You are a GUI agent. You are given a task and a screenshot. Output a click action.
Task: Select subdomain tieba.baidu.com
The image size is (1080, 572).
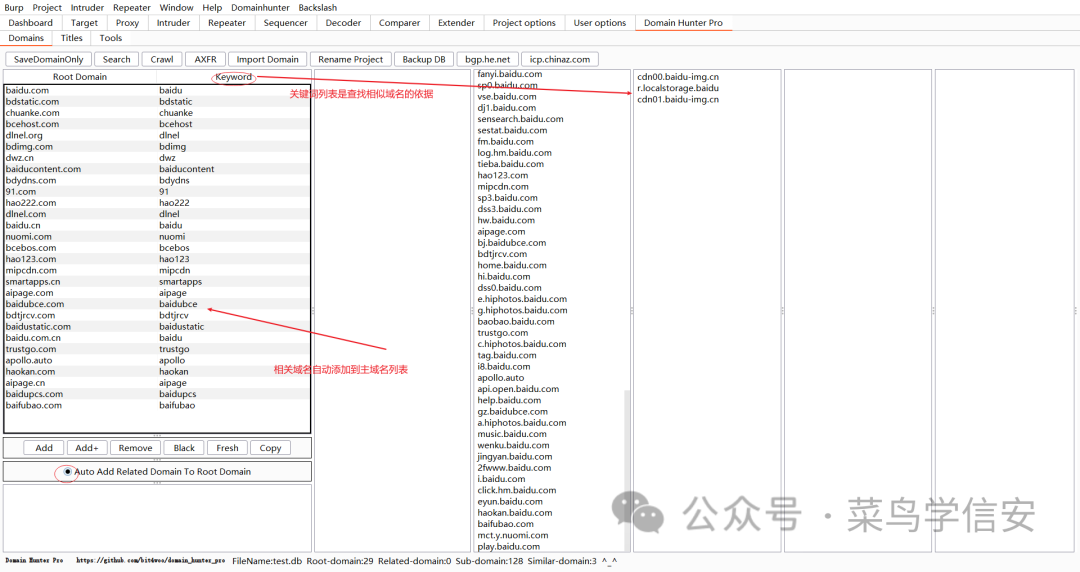[510, 164]
